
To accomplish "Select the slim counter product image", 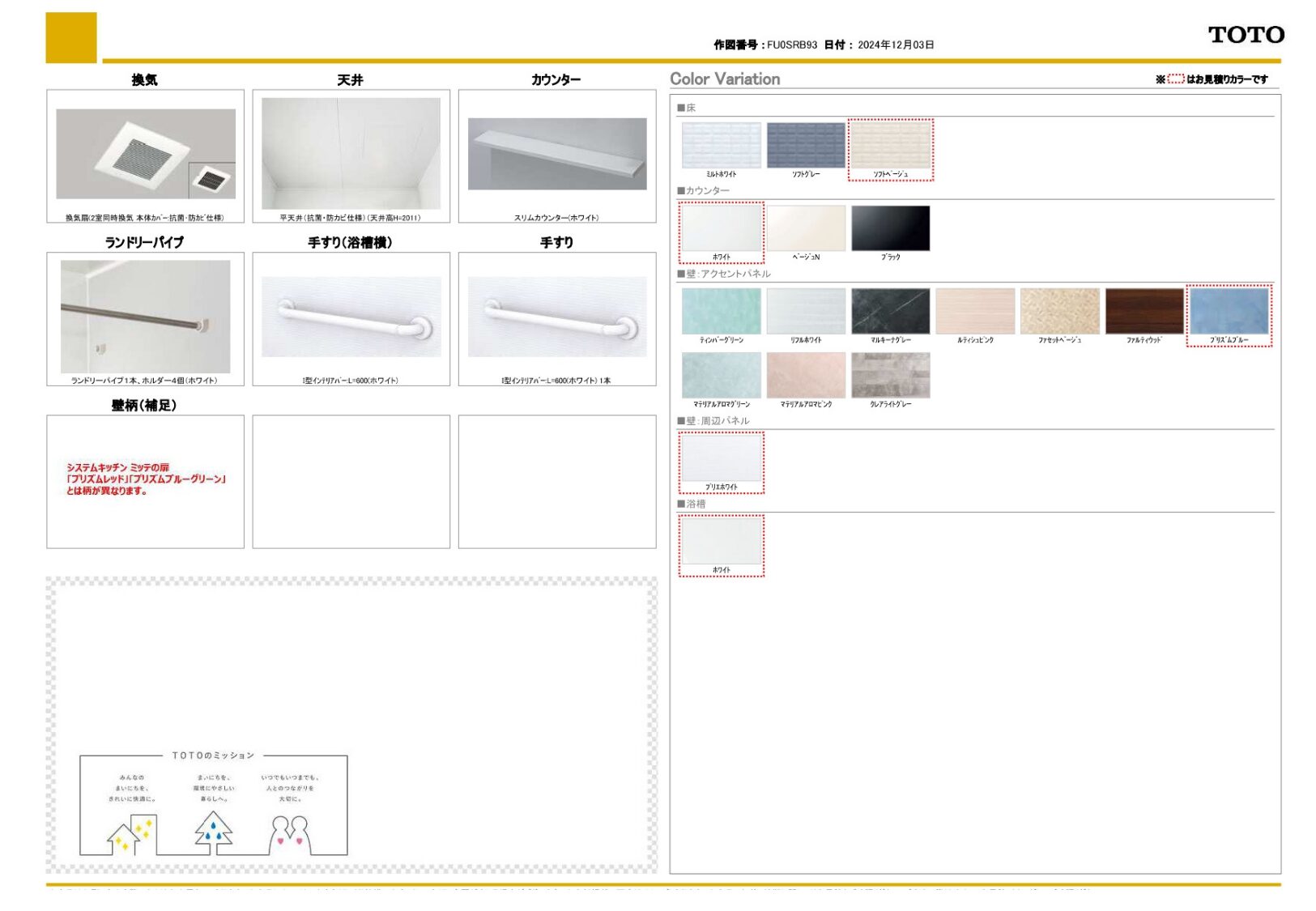I will pos(557,154).
